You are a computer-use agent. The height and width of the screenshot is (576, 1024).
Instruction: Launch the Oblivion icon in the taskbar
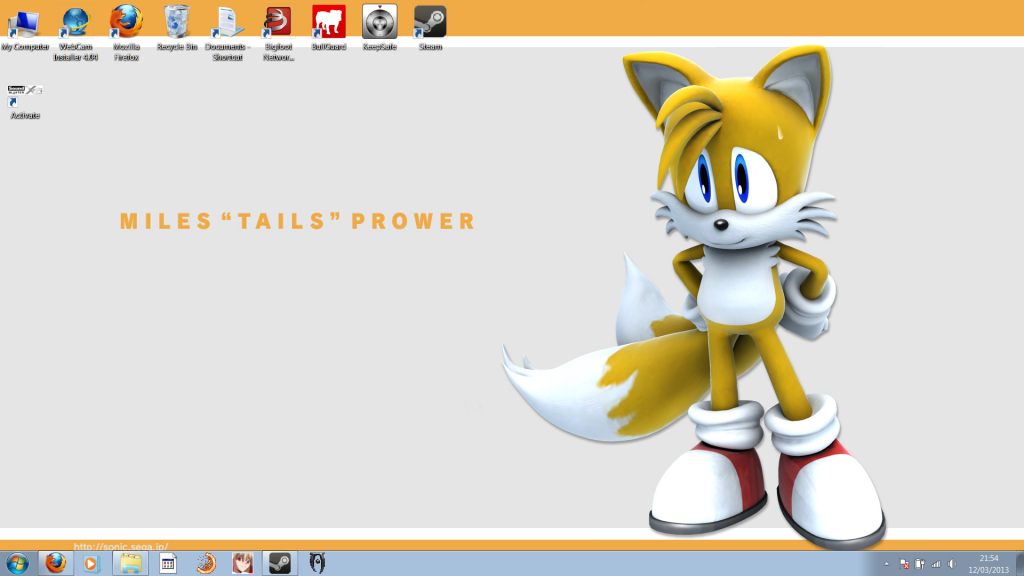(x=317, y=563)
